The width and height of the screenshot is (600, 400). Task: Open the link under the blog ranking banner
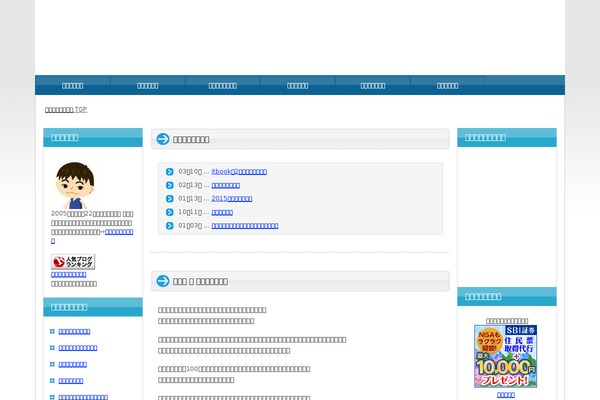[x=68, y=275]
